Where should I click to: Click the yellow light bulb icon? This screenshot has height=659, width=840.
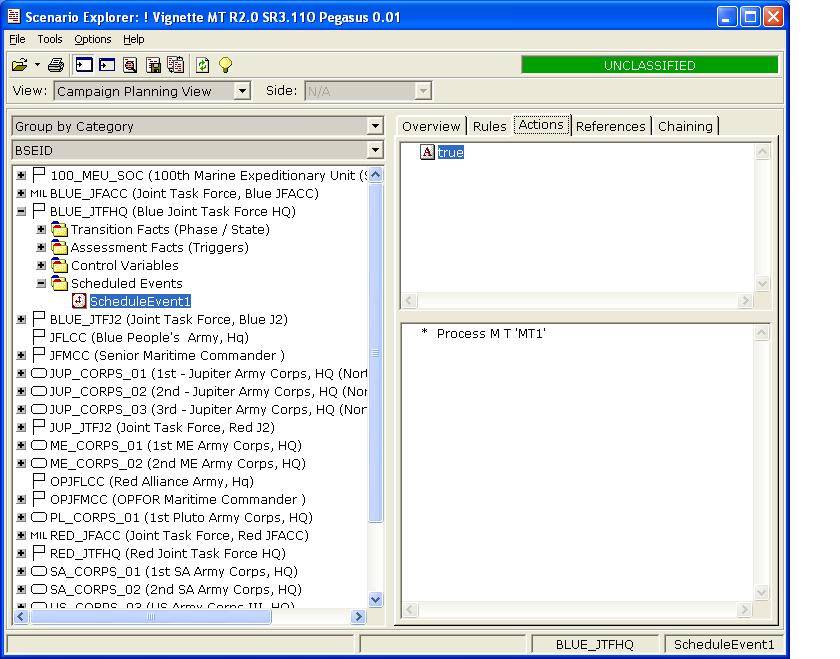click(x=226, y=65)
